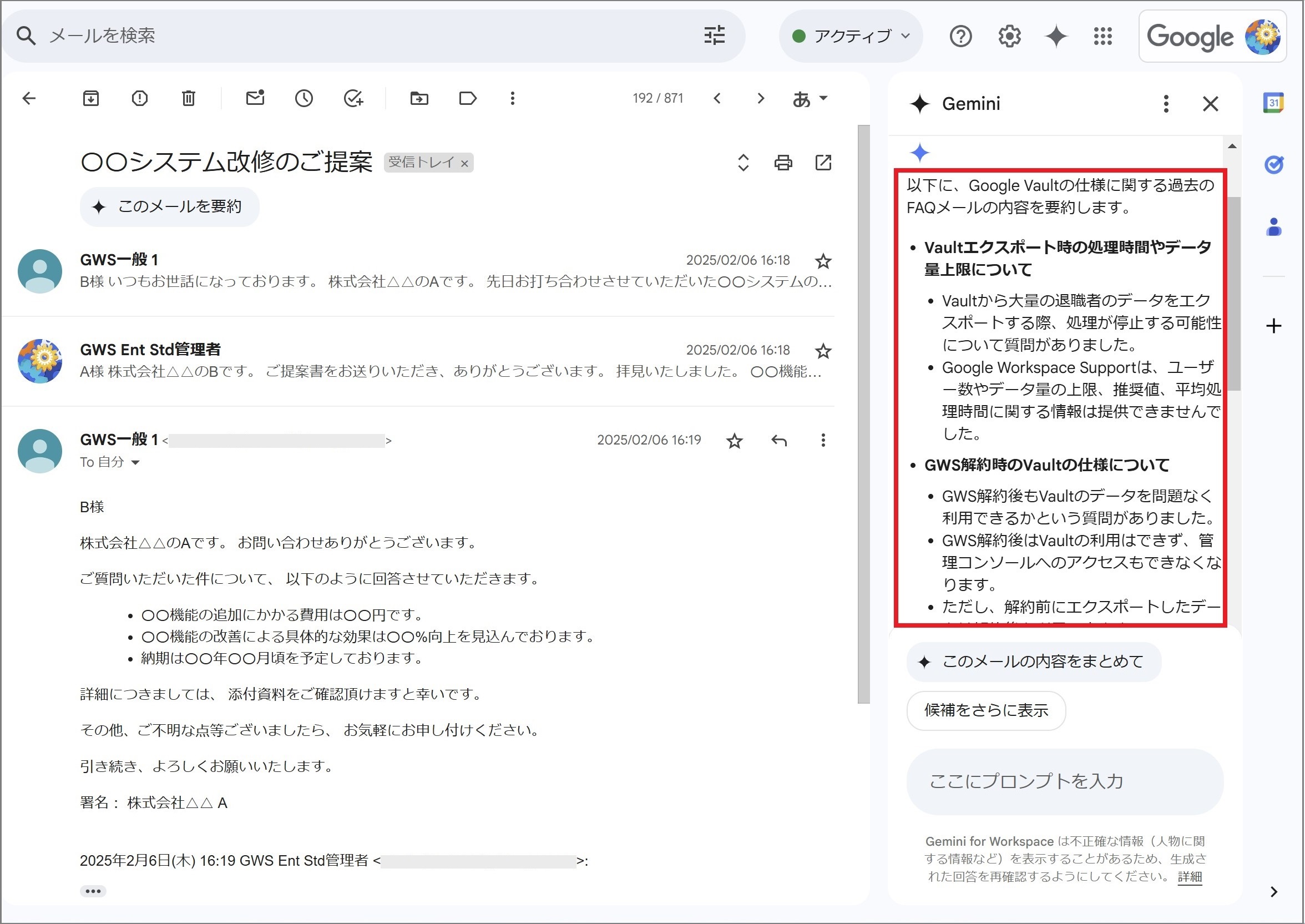Open the search options filter icon
The width and height of the screenshot is (1305, 924).
[x=715, y=36]
